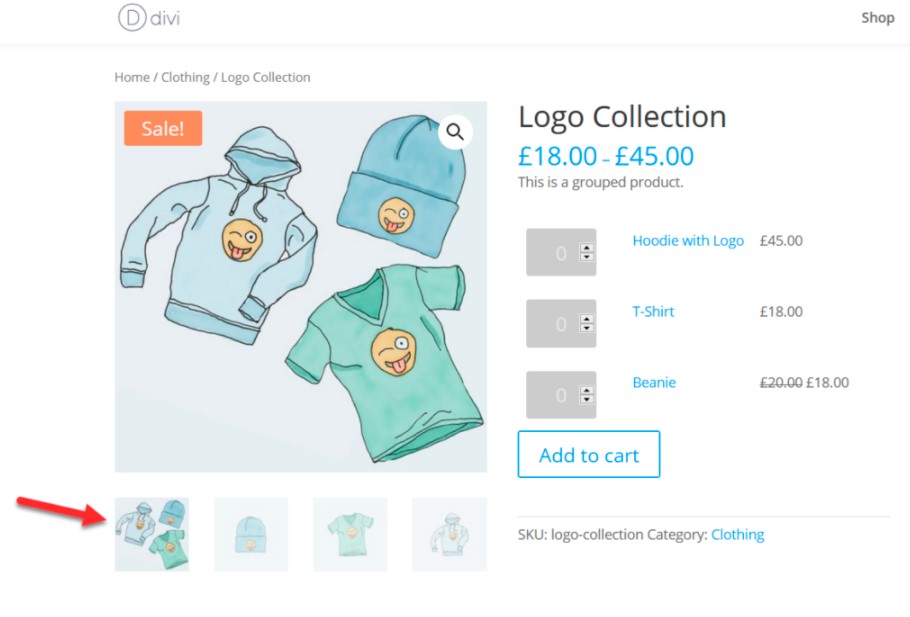Decrease Beanie quantity by one
Image resolution: width=910 pixels, height=617 pixels.
pos(587,401)
